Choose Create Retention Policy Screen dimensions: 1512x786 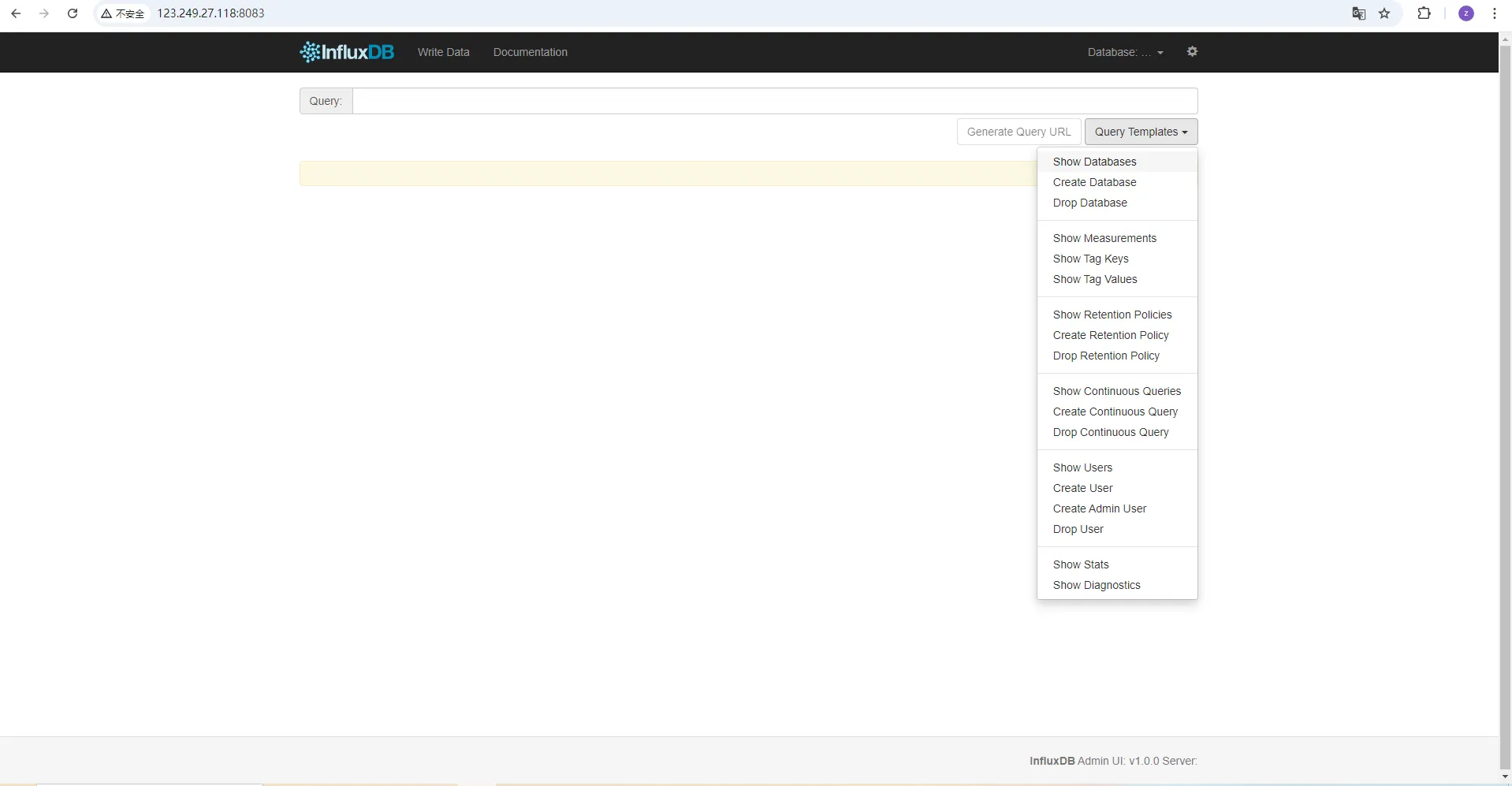click(x=1117, y=335)
